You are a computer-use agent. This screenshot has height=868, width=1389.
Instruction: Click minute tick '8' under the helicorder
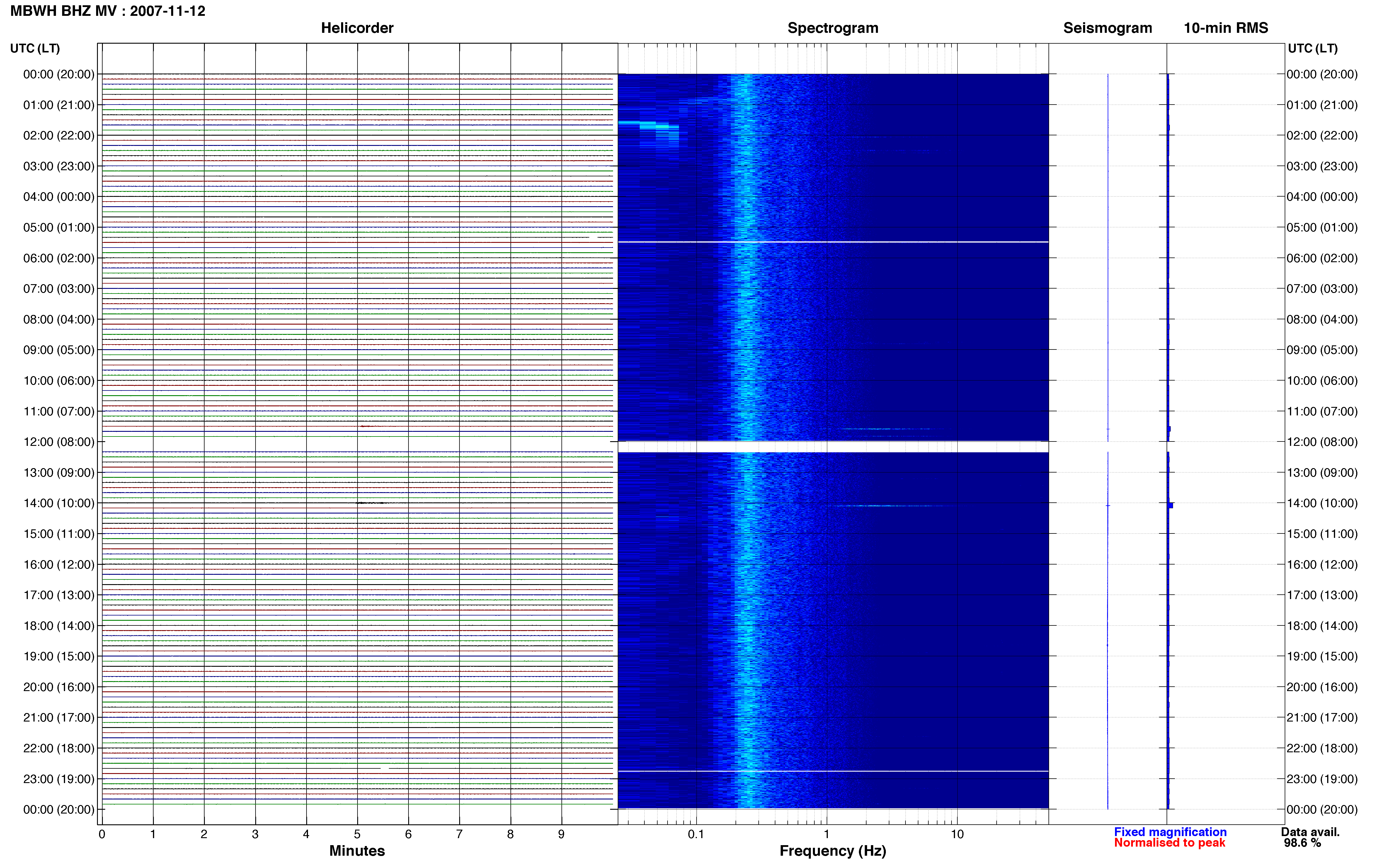point(510,834)
